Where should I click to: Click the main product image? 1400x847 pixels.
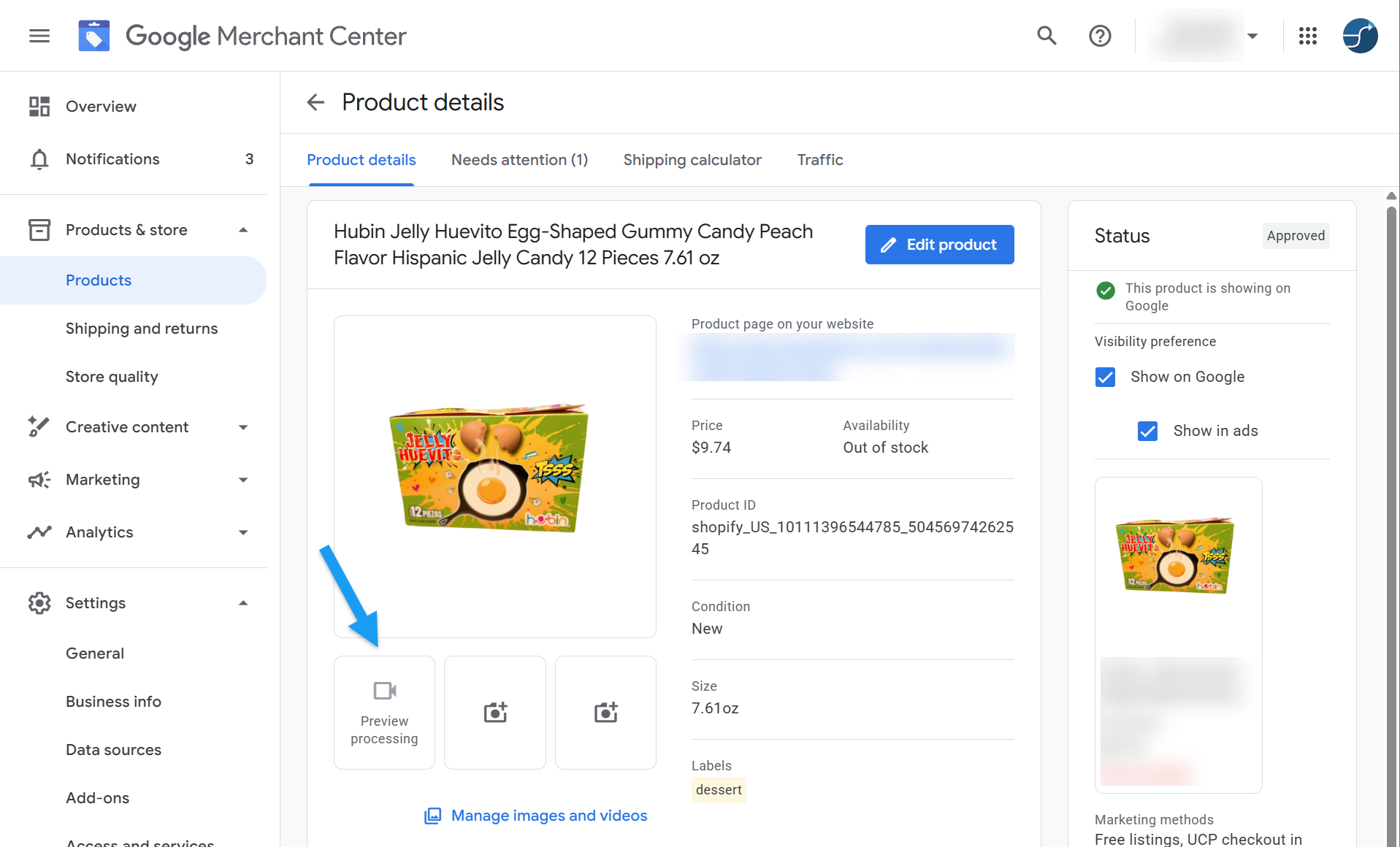495,477
